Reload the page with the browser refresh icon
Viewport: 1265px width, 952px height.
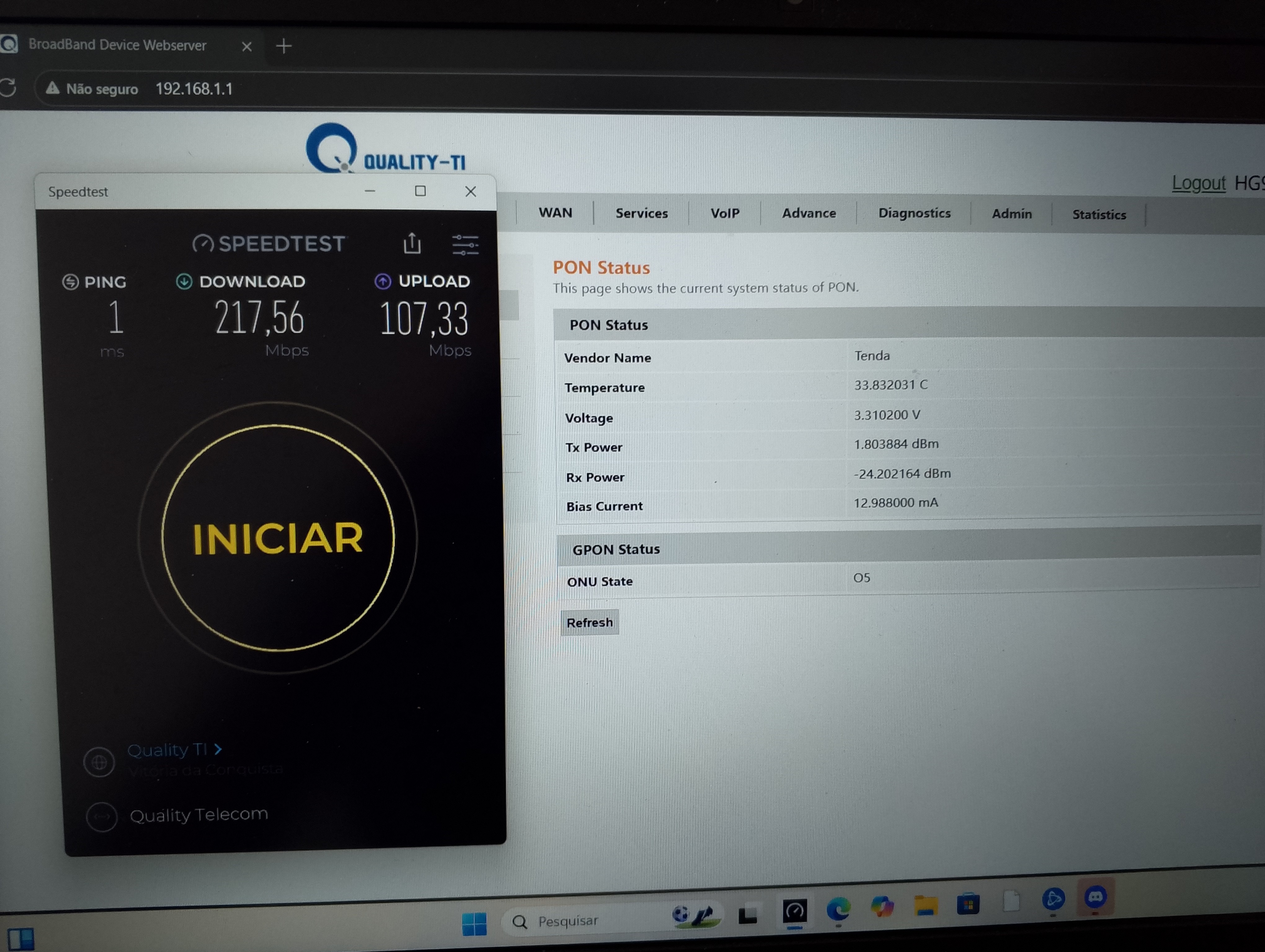[x=8, y=88]
